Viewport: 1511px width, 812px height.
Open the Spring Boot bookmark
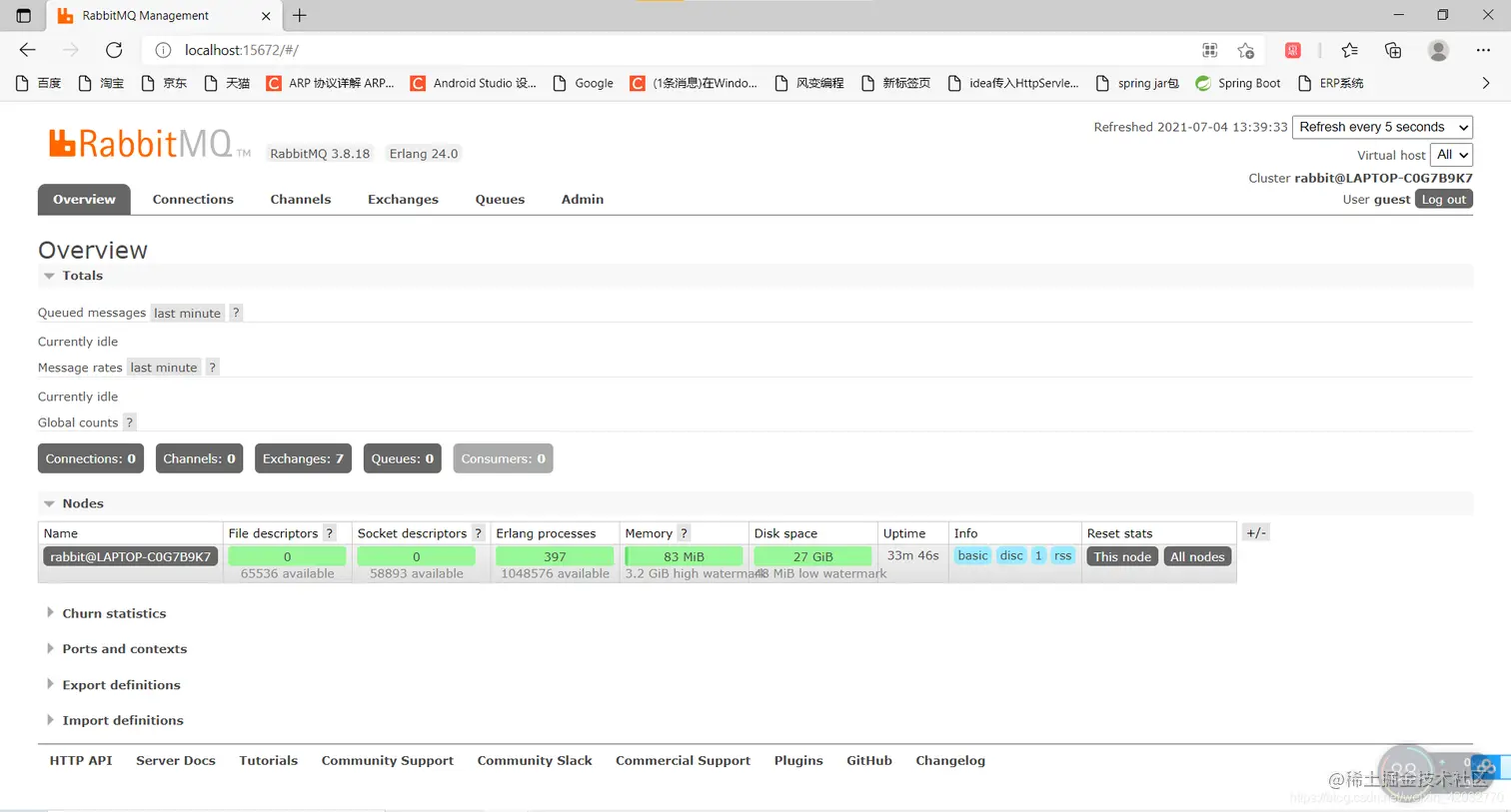point(1238,83)
